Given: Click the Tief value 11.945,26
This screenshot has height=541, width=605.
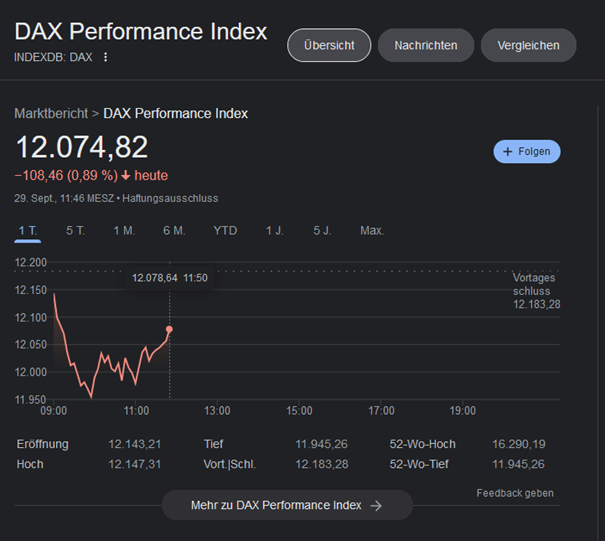Looking at the screenshot, I should click(321, 444).
